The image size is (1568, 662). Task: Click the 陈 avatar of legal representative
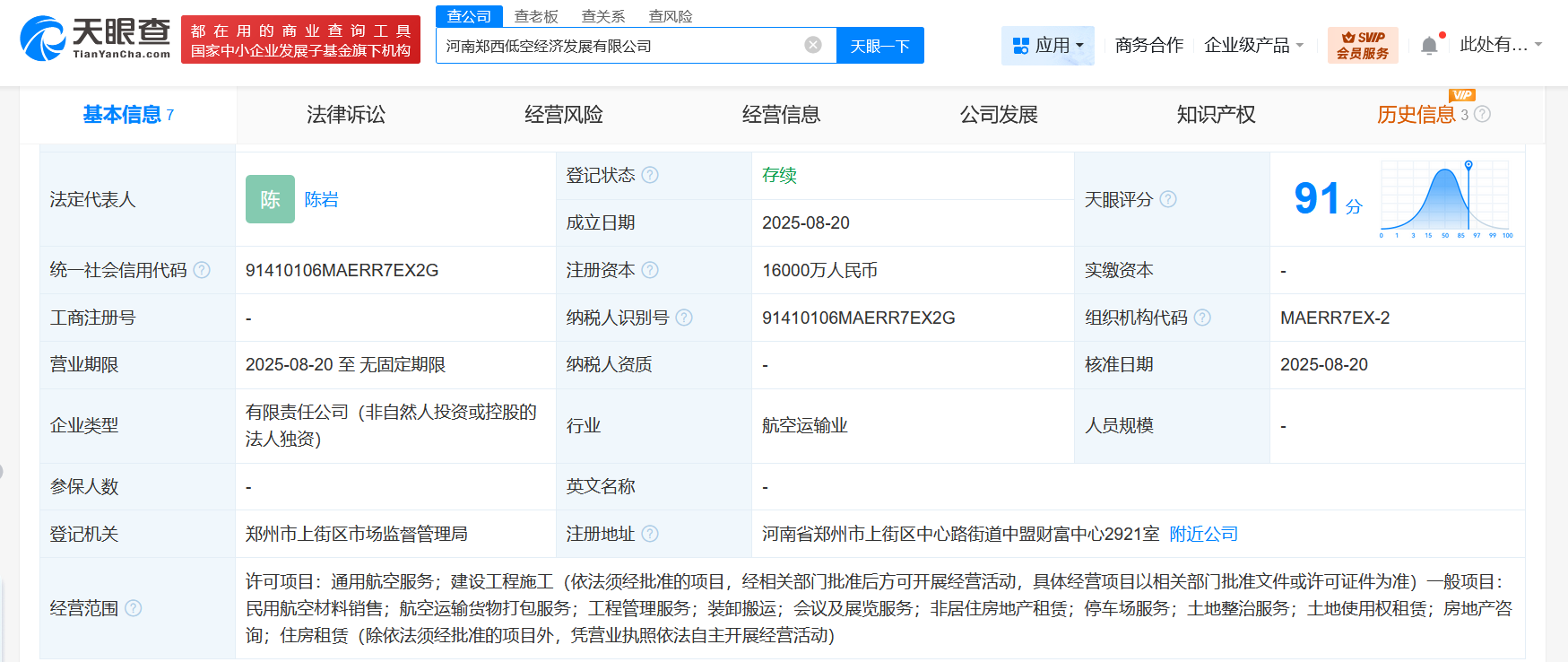[x=270, y=199]
